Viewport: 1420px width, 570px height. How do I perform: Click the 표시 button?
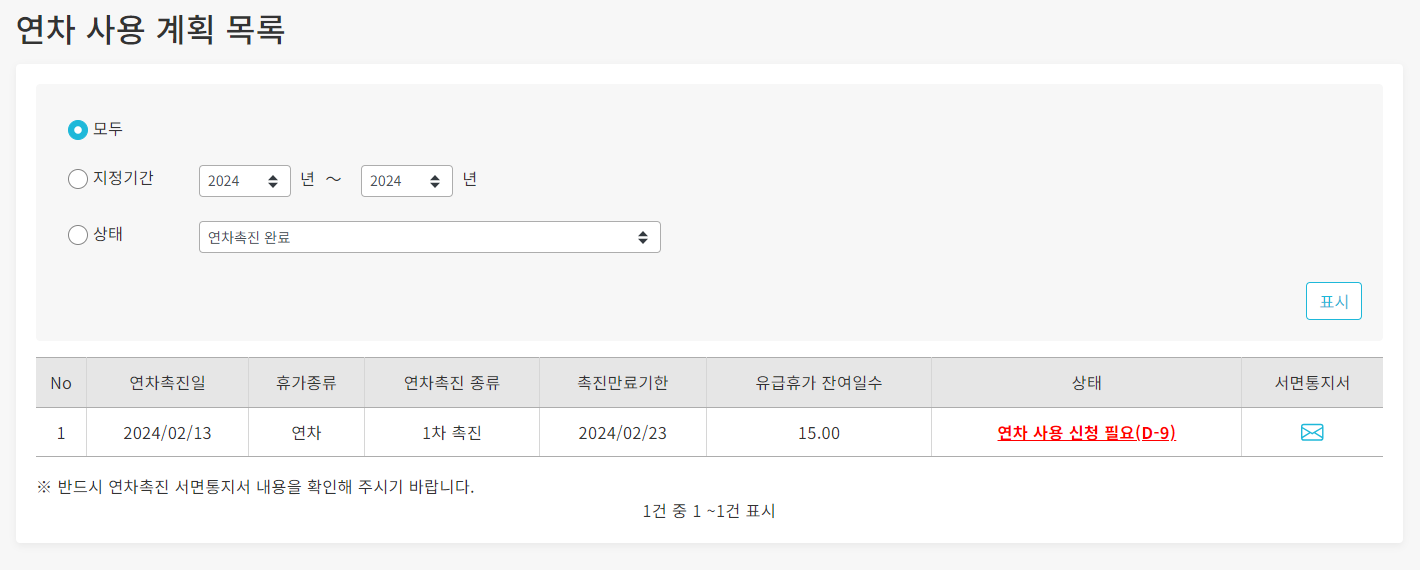pyautogui.click(x=1333, y=301)
